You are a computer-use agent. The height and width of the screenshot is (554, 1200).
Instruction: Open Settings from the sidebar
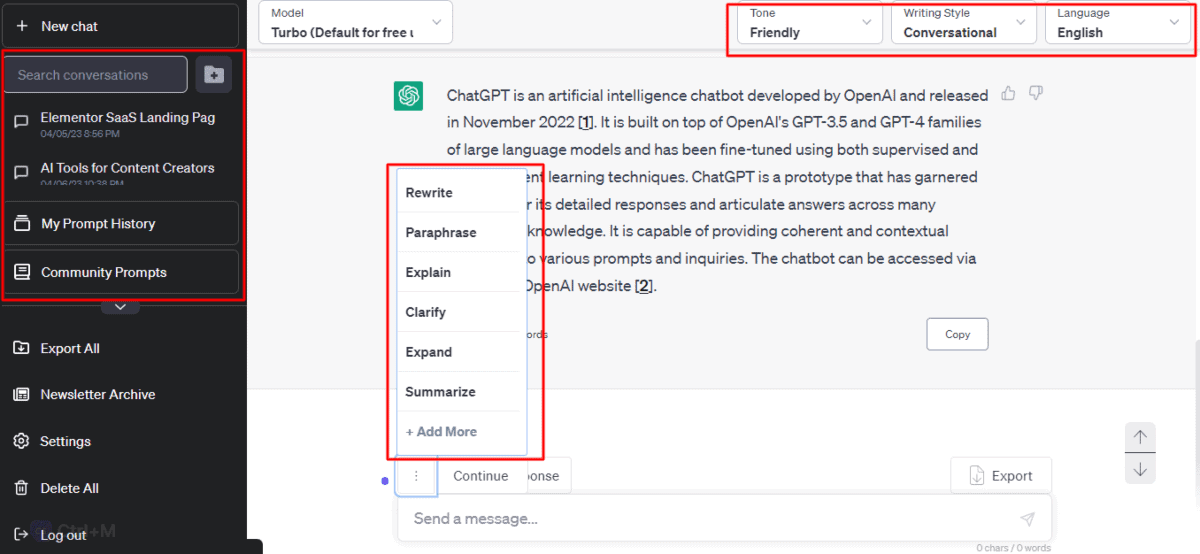coord(65,441)
